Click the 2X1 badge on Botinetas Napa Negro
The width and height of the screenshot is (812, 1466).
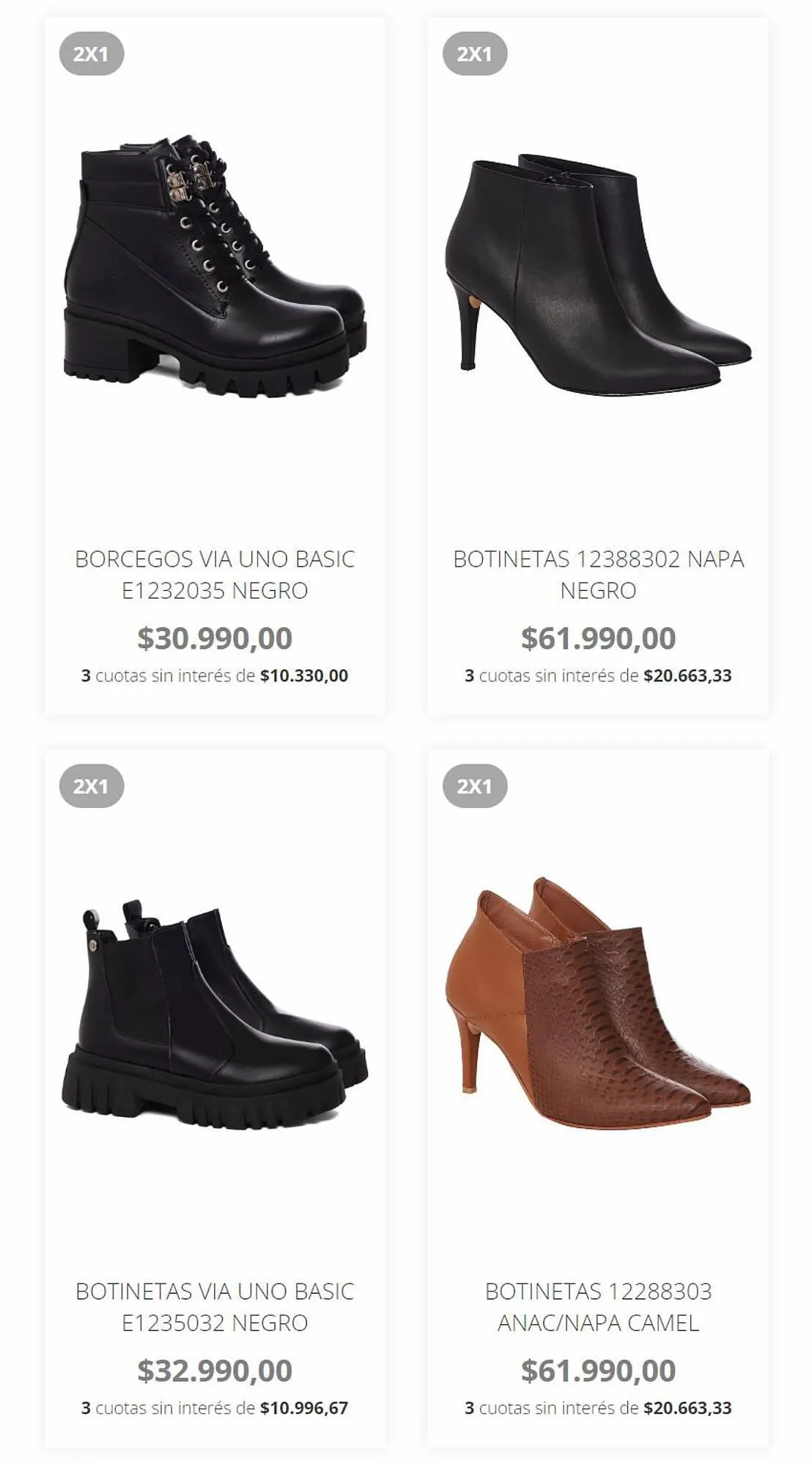tap(475, 54)
